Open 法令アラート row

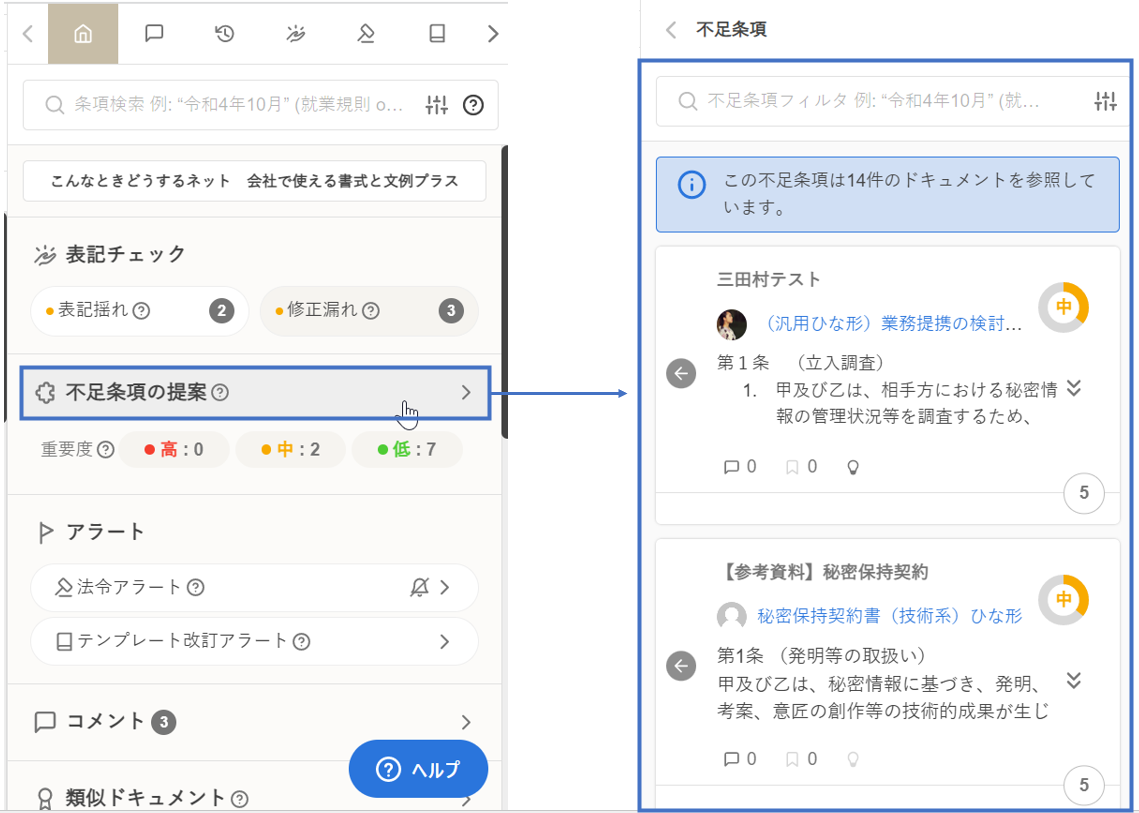(254, 587)
